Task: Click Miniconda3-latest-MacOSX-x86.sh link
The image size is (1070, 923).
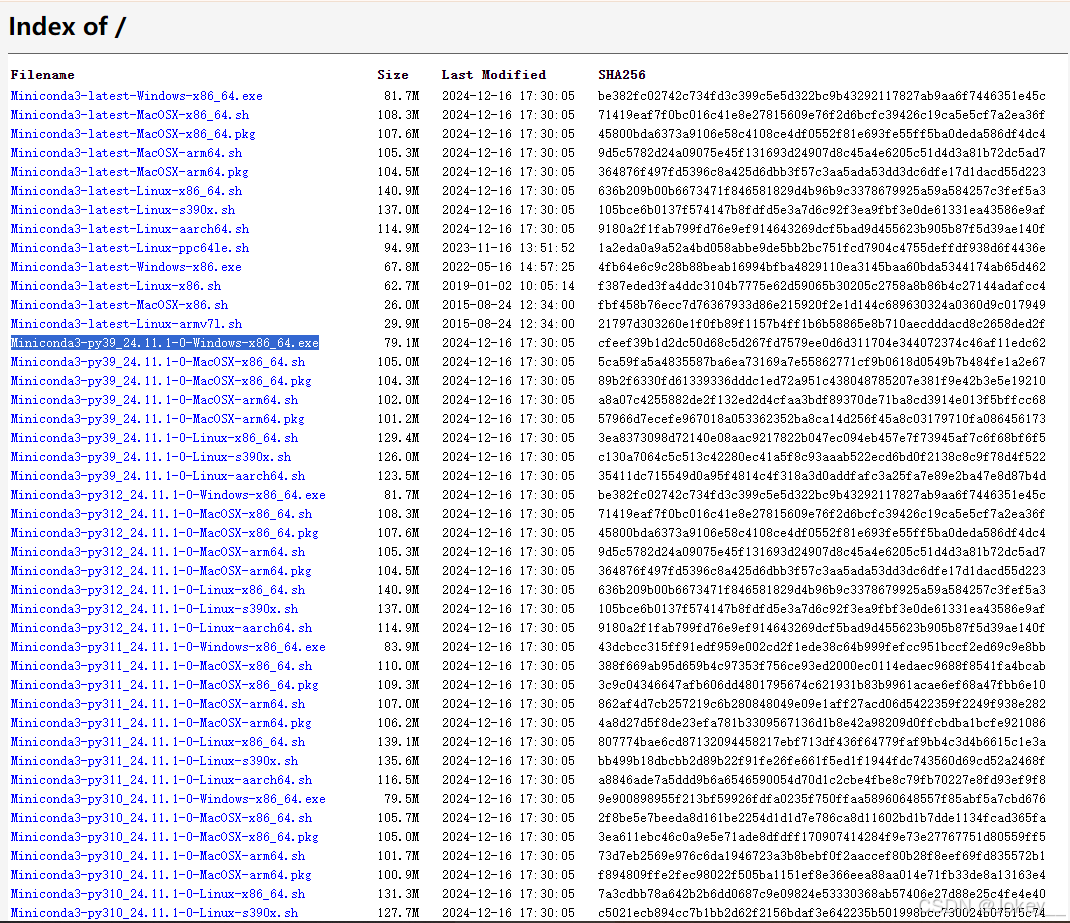Action: point(119,305)
